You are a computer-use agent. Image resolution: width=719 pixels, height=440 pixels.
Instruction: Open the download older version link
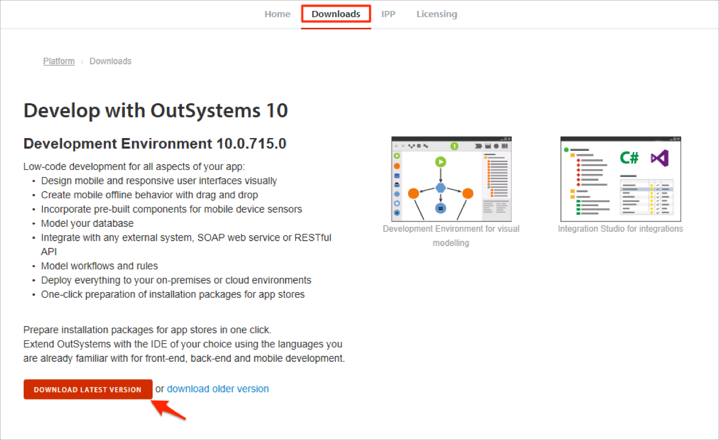217,389
